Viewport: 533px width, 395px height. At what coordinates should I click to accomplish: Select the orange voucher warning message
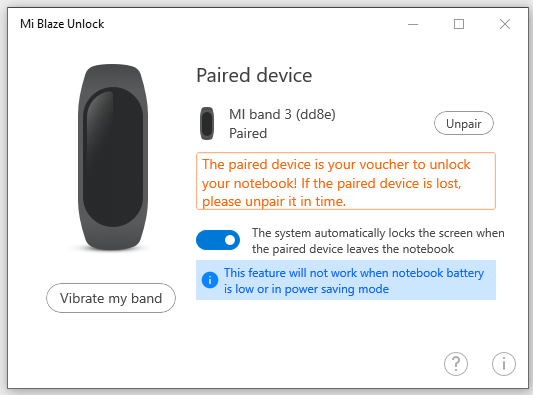coord(346,181)
